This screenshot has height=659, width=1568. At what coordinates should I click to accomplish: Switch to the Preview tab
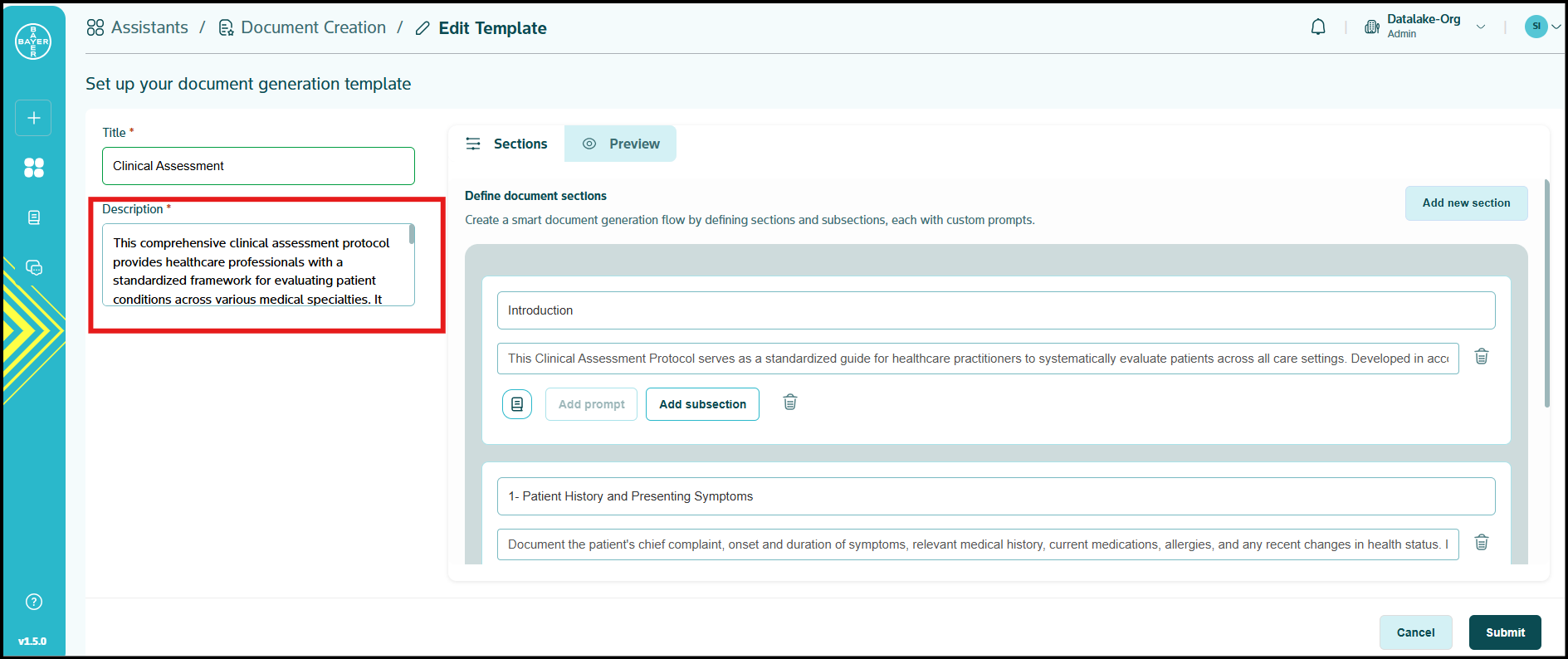point(620,144)
